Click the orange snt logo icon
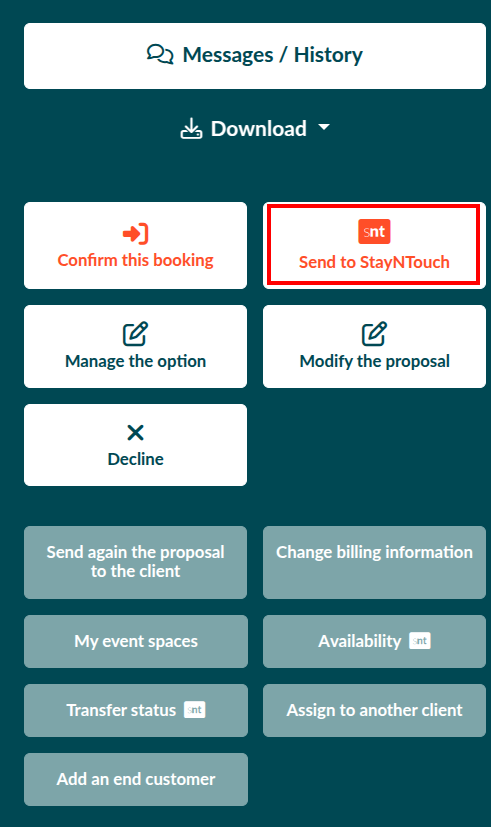This screenshot has width=491, height=827. [x=374, y=232]
